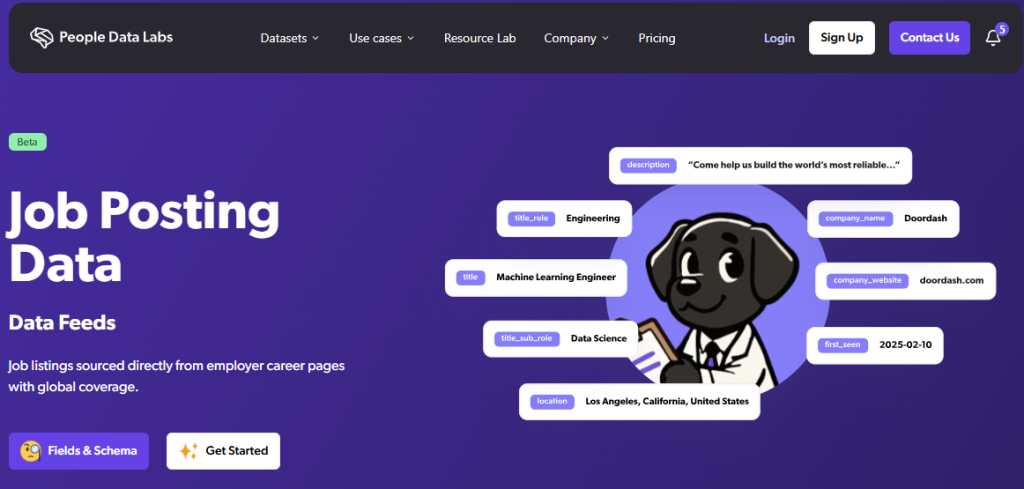Screen dimensions: 1024x489
Task: Expand the Datasets dropdown menu
Action: click(290, 38)
